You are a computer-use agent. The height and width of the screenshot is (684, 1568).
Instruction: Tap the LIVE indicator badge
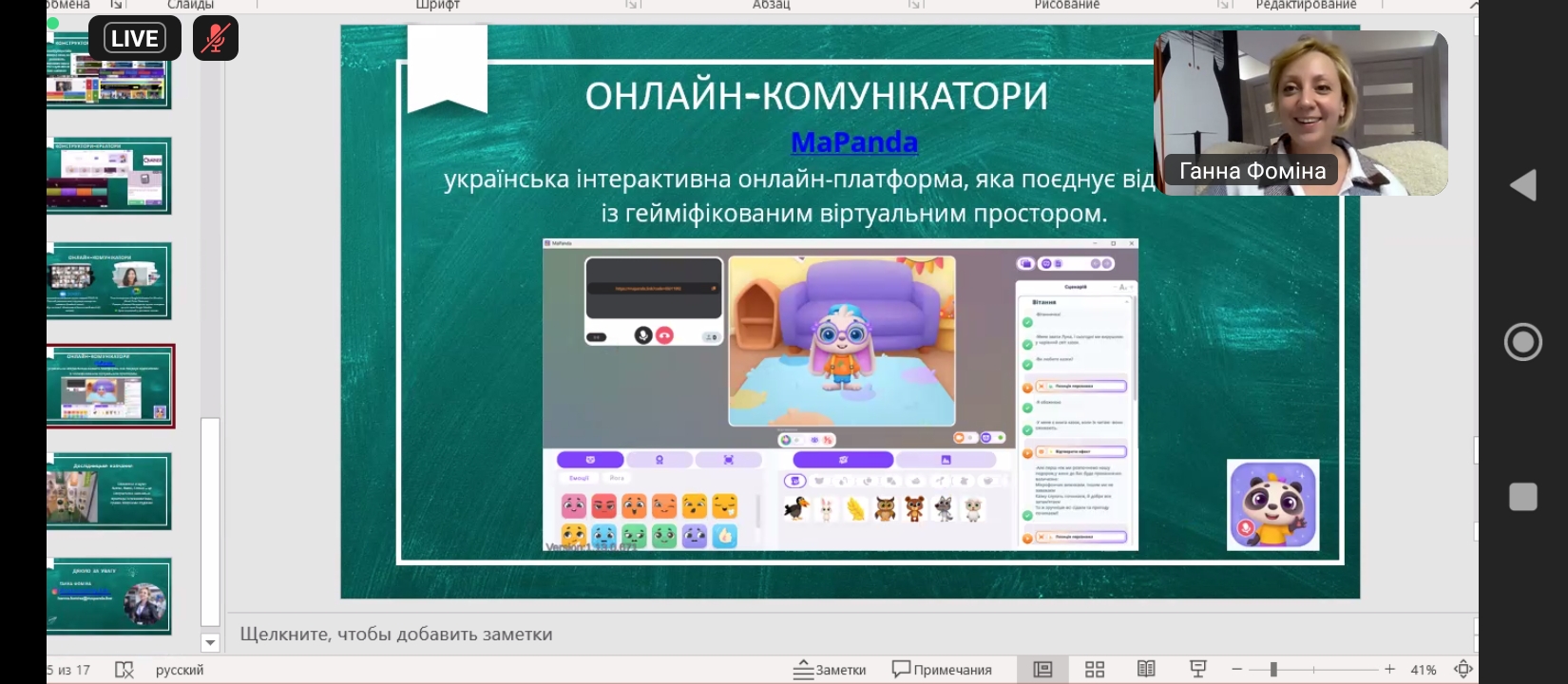point(134,39)
